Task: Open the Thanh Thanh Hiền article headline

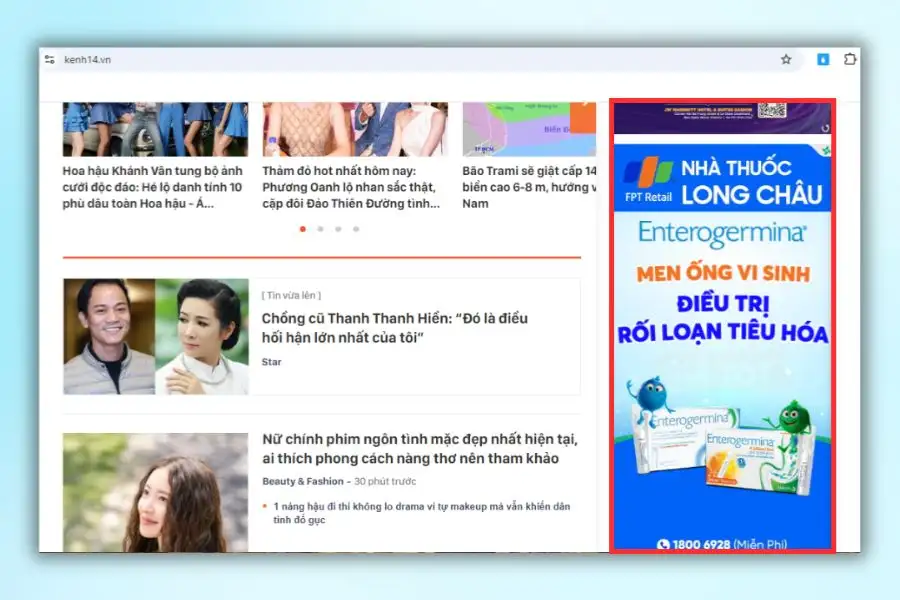Action: pyautogui.click(x=394, y=328)
